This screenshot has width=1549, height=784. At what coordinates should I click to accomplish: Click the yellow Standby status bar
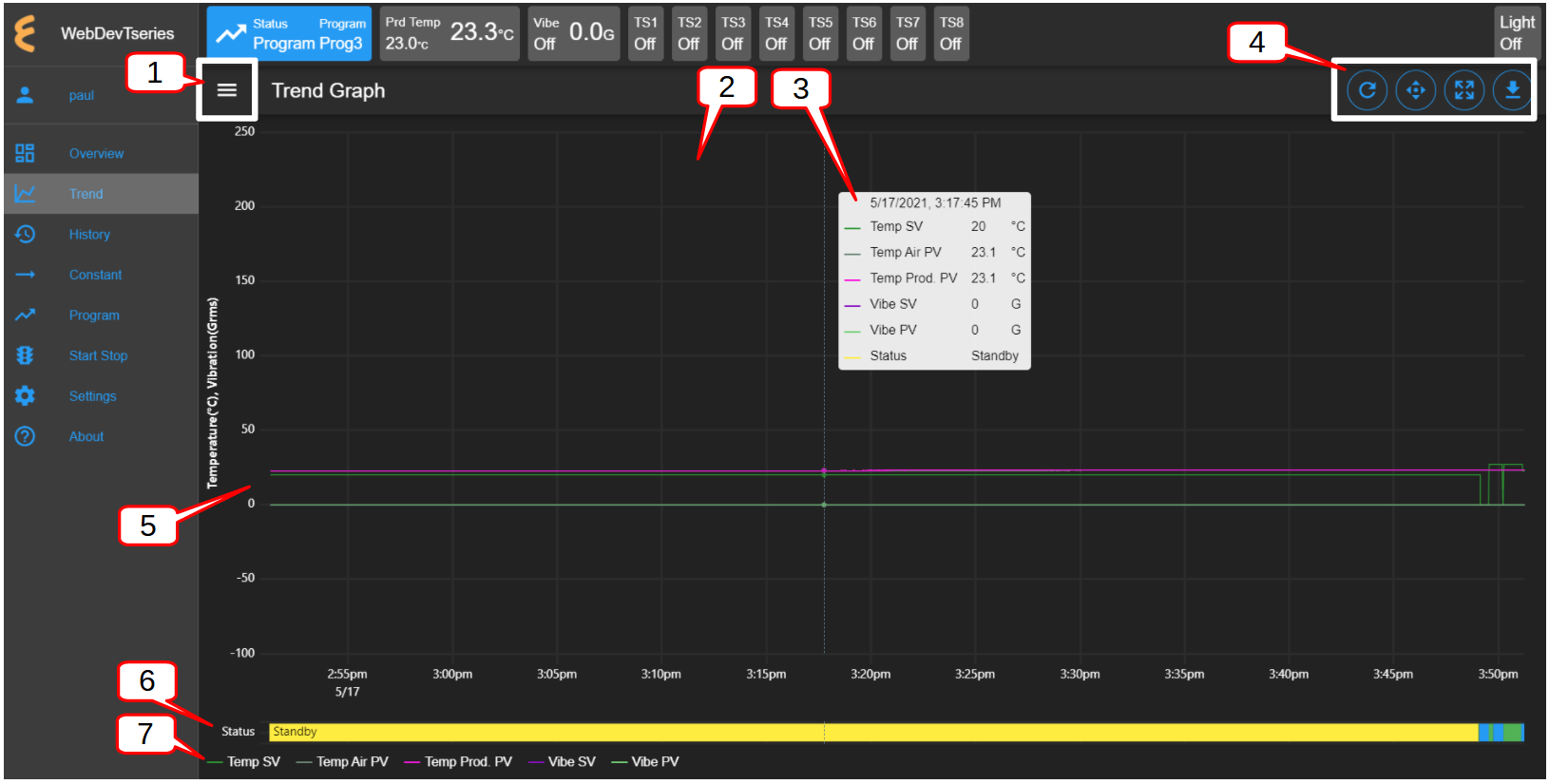(x=873, y=732)
